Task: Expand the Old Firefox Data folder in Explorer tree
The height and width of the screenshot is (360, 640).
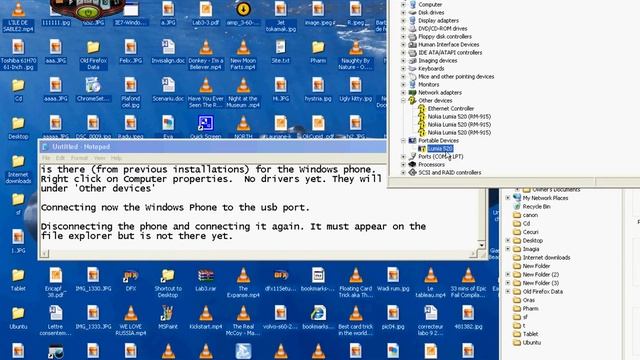Action: click(x=508, y=291)
